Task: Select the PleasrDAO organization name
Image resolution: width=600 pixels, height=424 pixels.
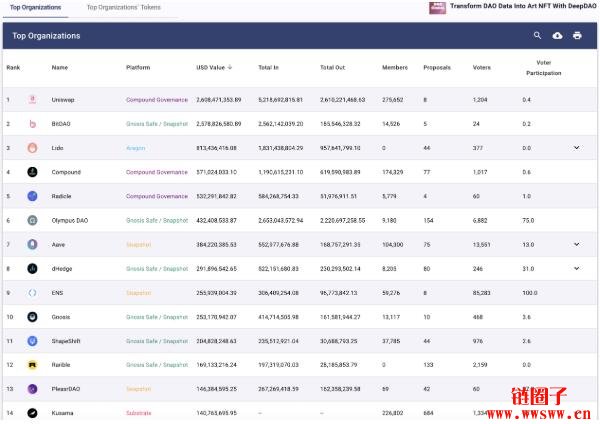Action: tap(66, 389)
